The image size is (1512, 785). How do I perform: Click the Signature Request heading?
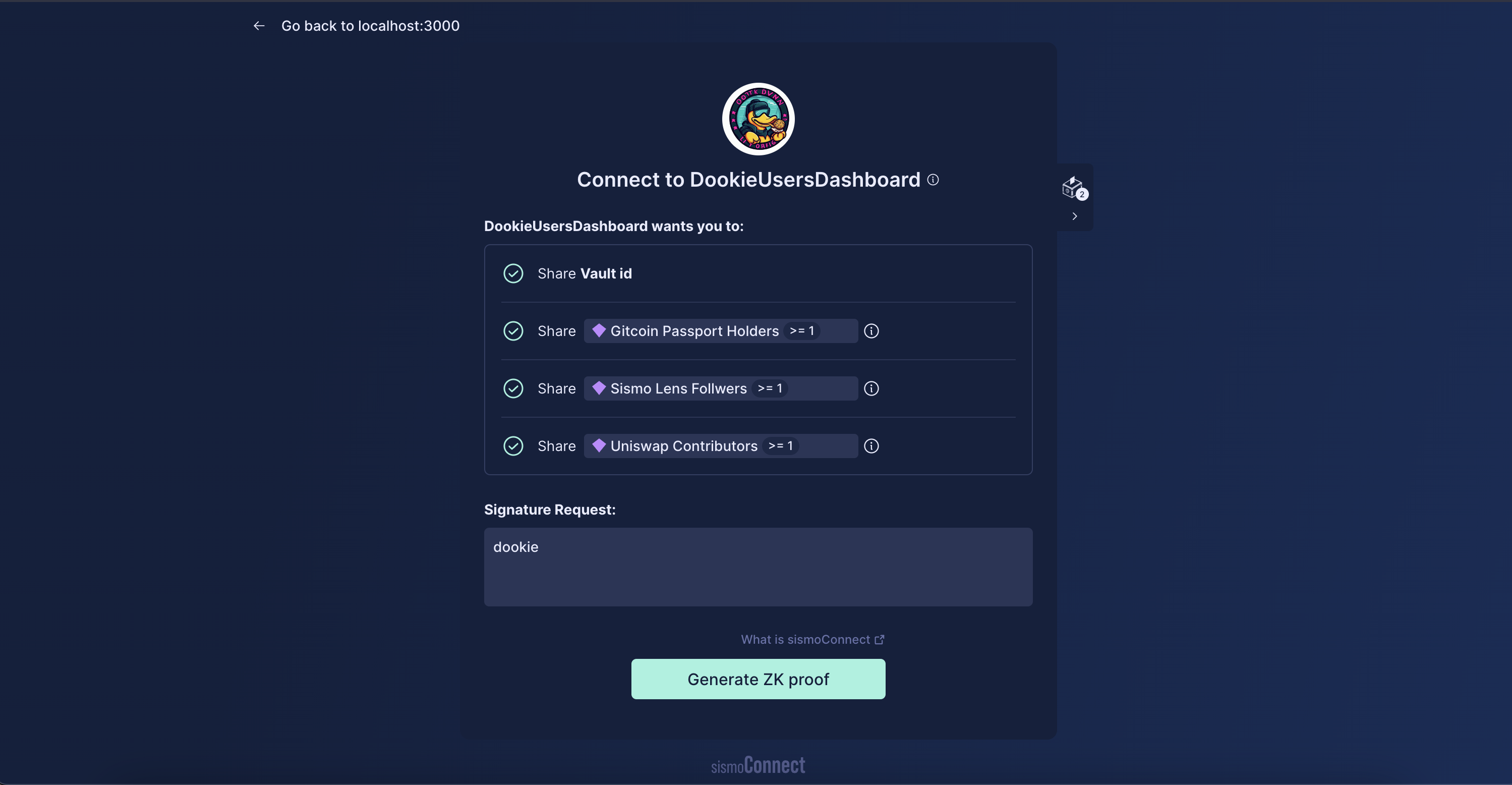click(549, 510)
